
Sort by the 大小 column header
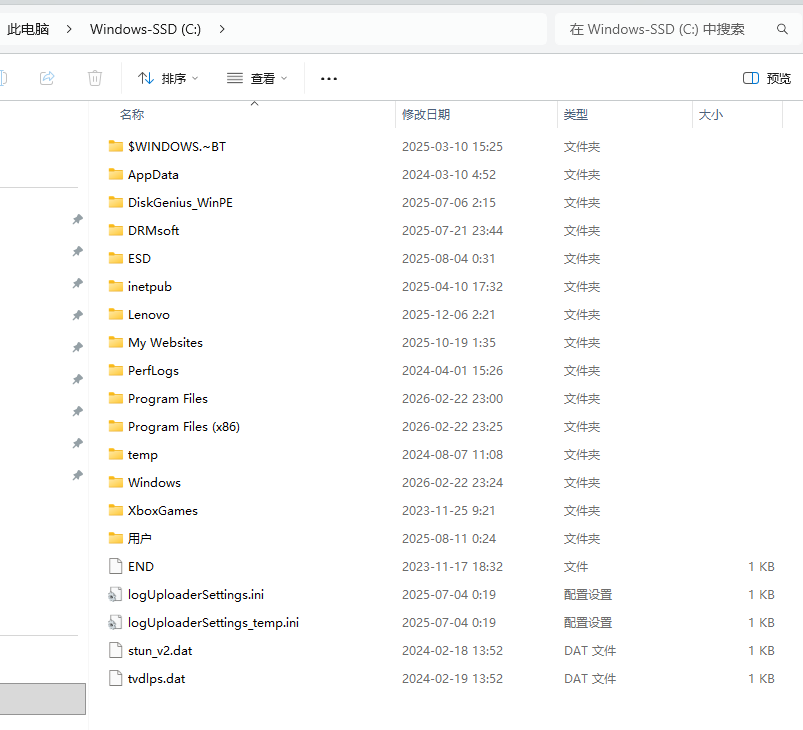[711, 115]
